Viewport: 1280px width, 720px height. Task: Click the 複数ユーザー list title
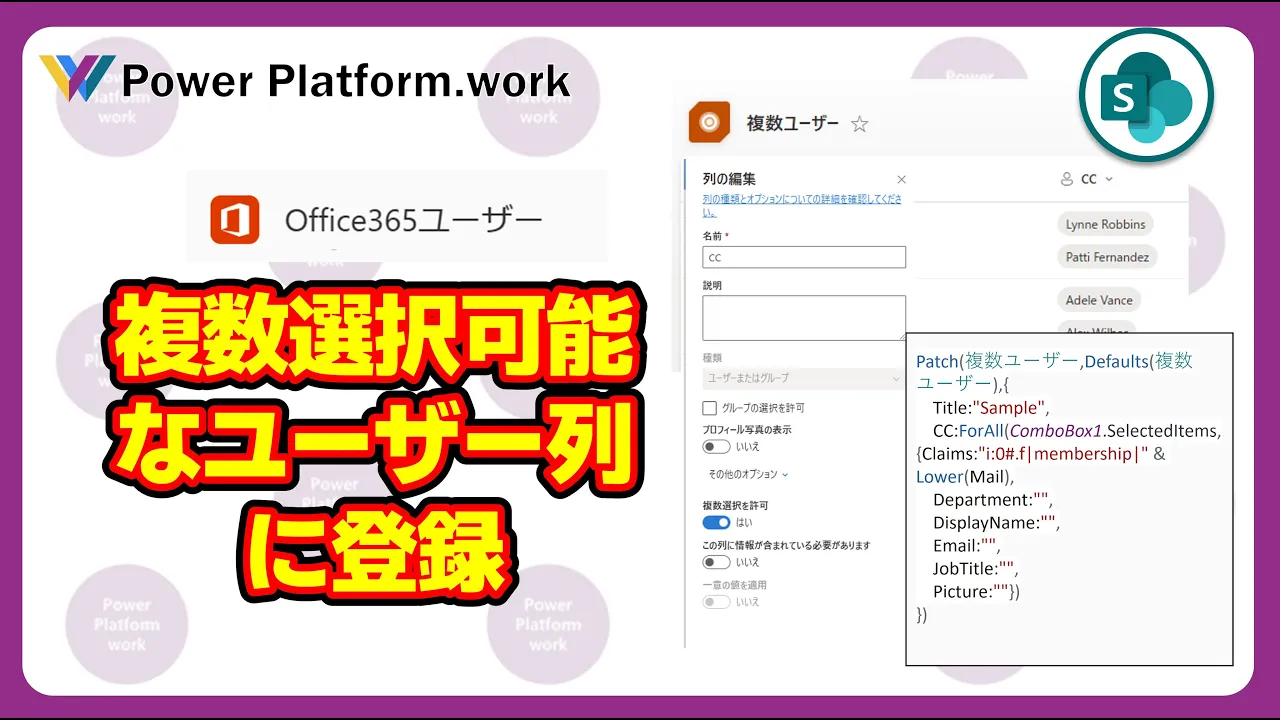tap(793, 124)
